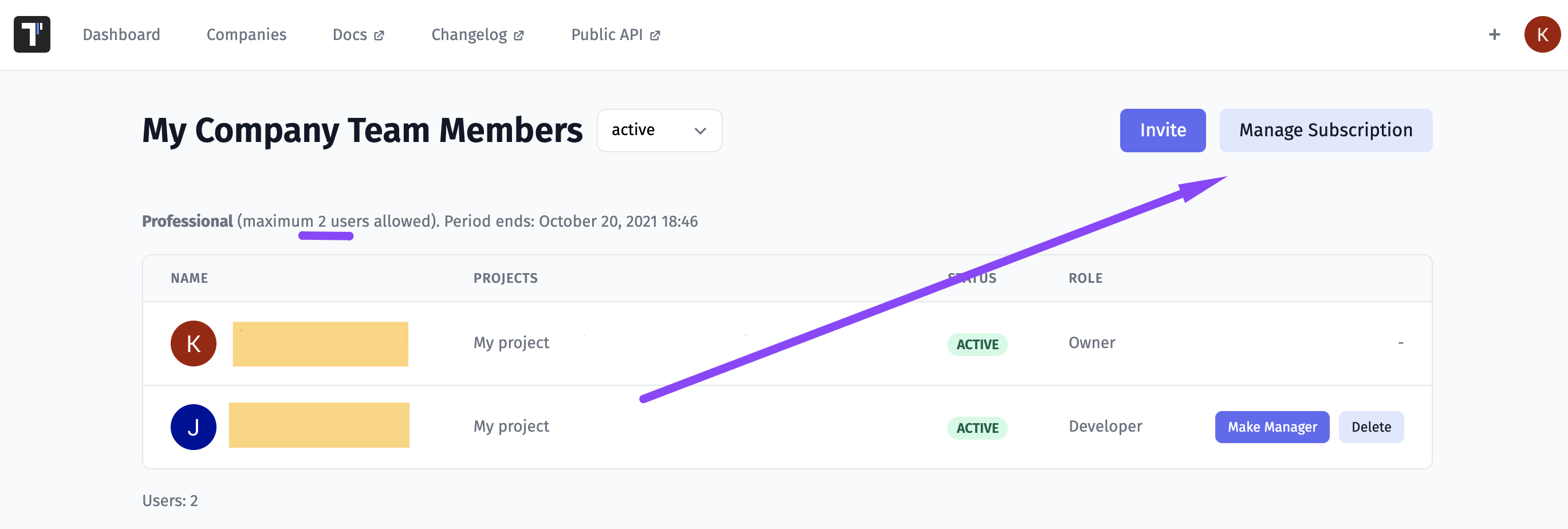Click Make Manager for the Developer
The height and width of the screenshot is (529, 1568).
point(1272,427)
